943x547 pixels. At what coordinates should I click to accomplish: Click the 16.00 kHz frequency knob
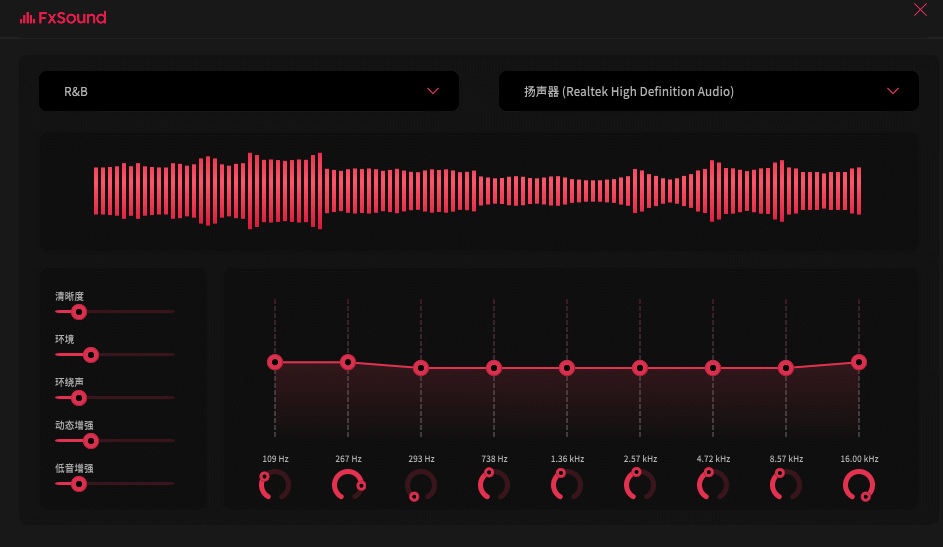pyautogui.click(x=859, y=485)
